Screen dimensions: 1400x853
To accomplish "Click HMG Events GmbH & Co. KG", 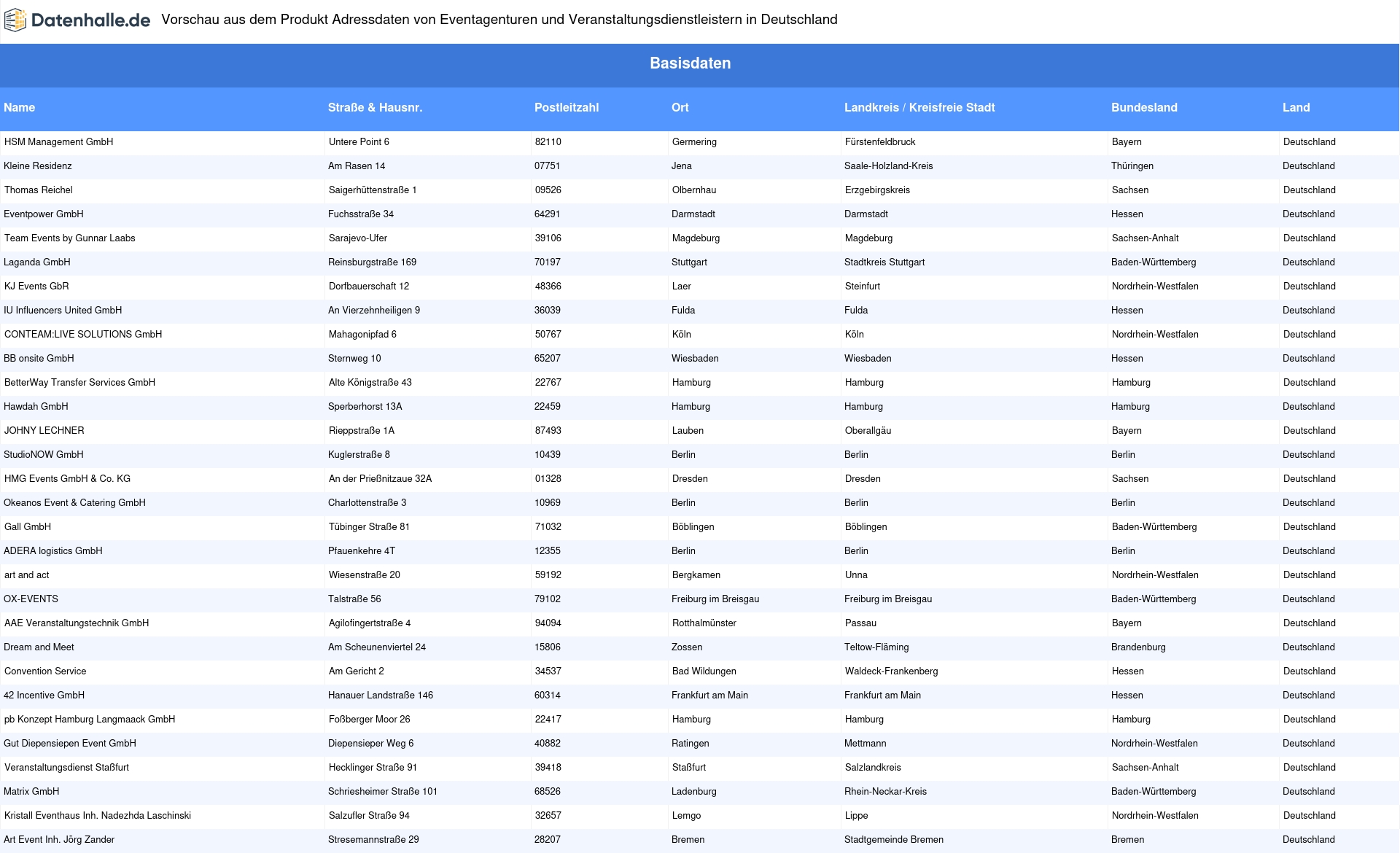I will [x=67, y=479].
